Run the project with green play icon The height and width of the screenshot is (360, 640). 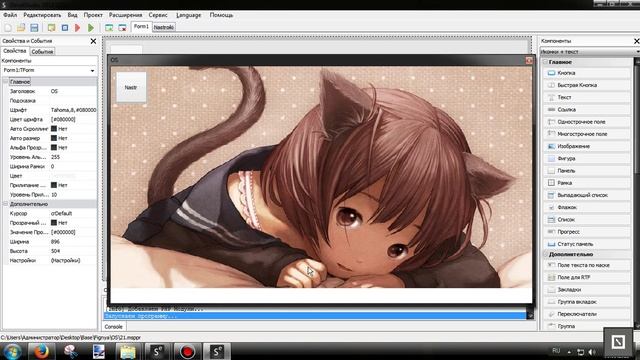[91, 27]
